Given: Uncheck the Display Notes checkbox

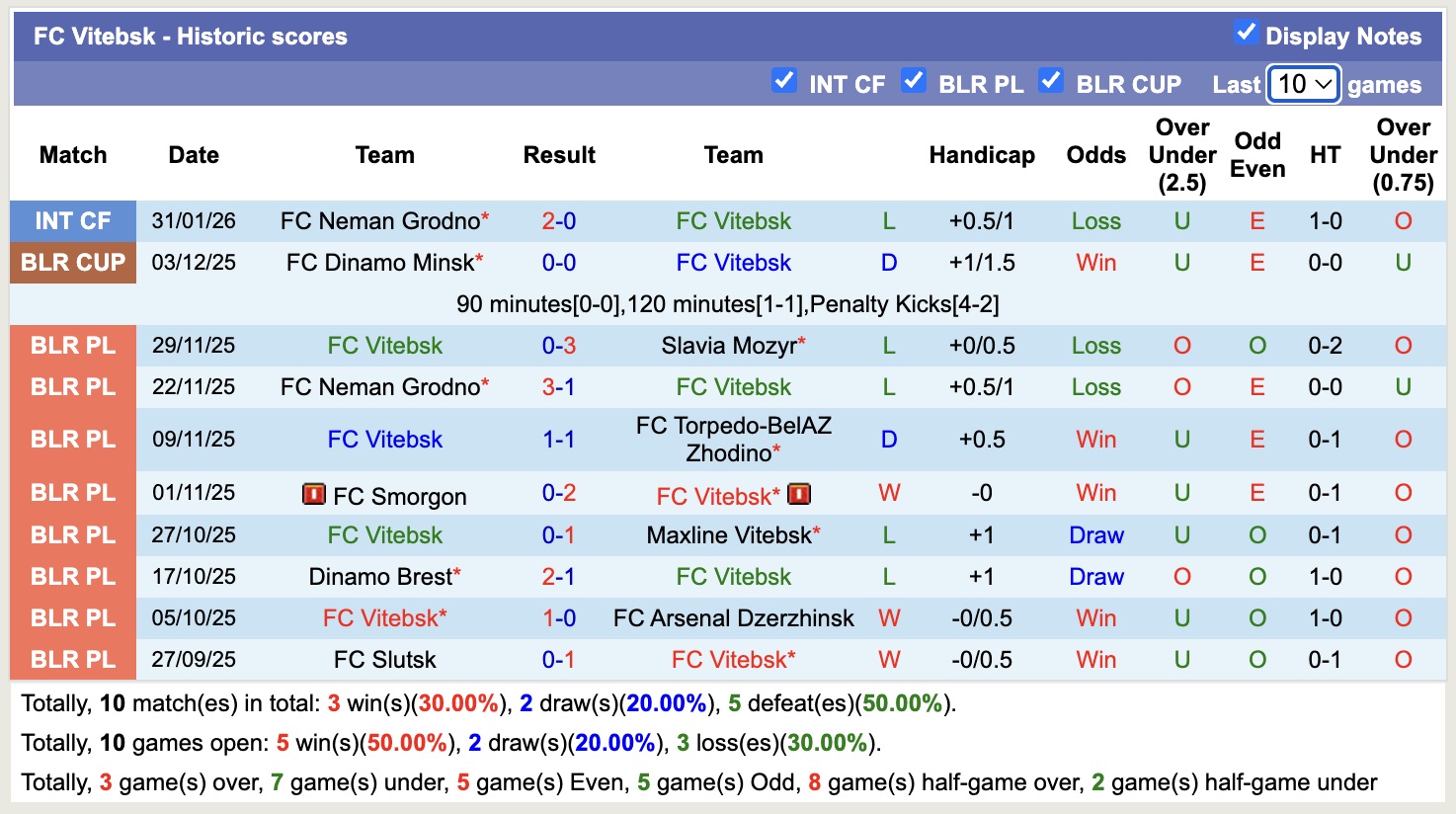Looking at the screenshot, I should (1249, 35).
